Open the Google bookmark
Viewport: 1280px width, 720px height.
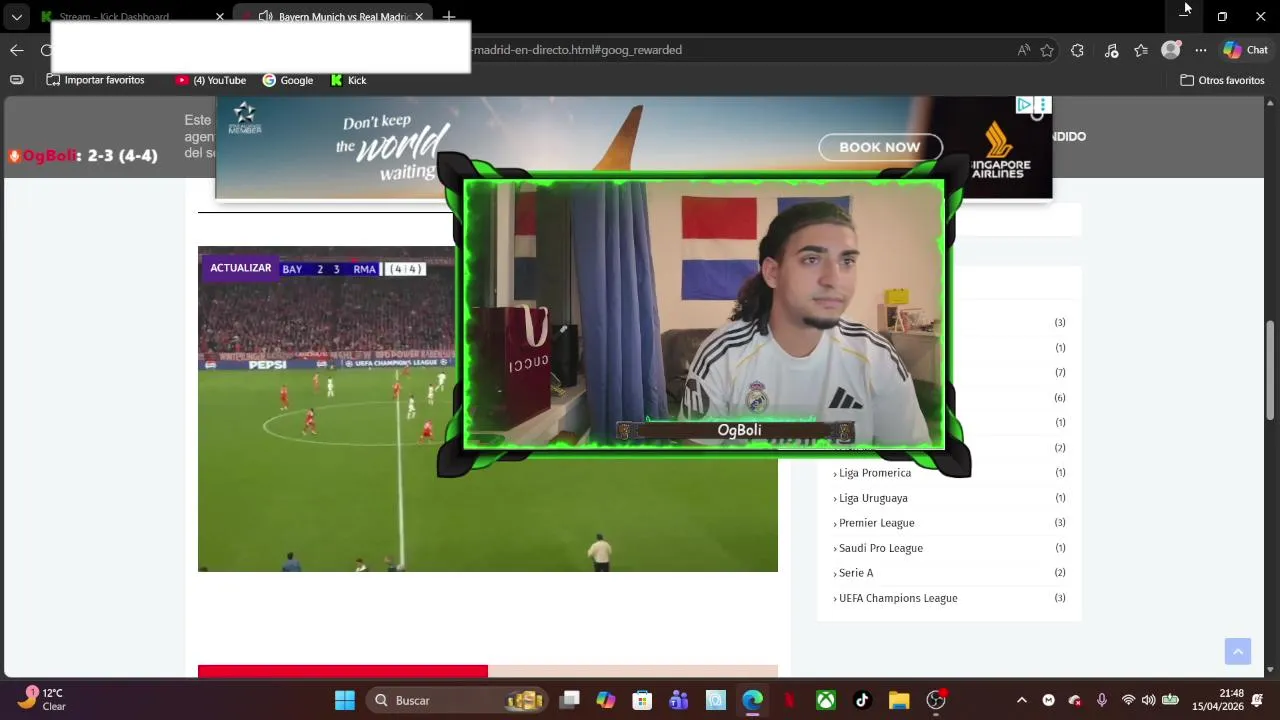(287, 80)
